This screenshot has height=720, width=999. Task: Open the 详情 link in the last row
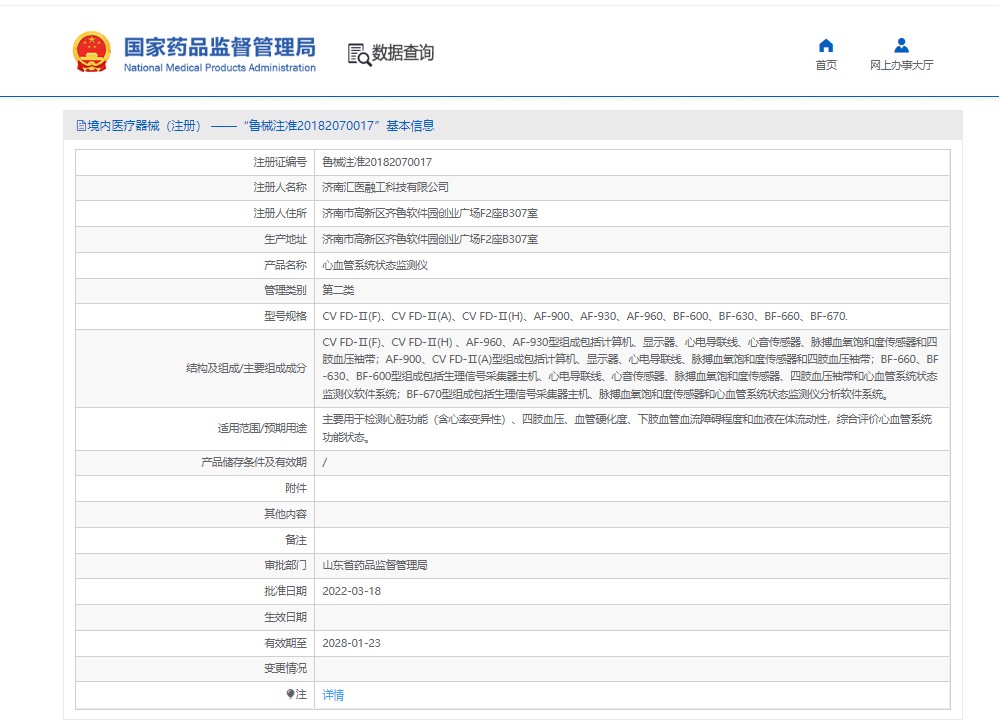coord(333,695)
